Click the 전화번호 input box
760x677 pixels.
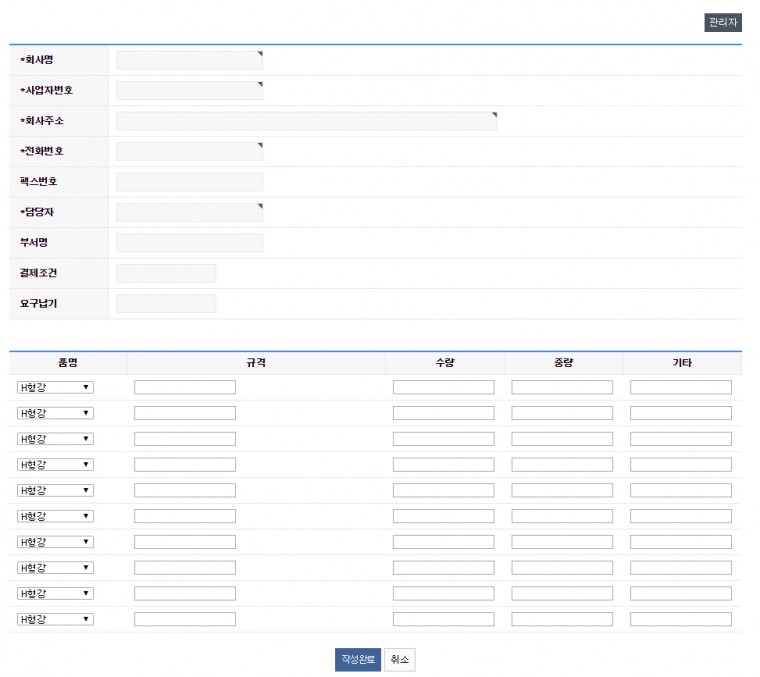click(x=189, y=151)
